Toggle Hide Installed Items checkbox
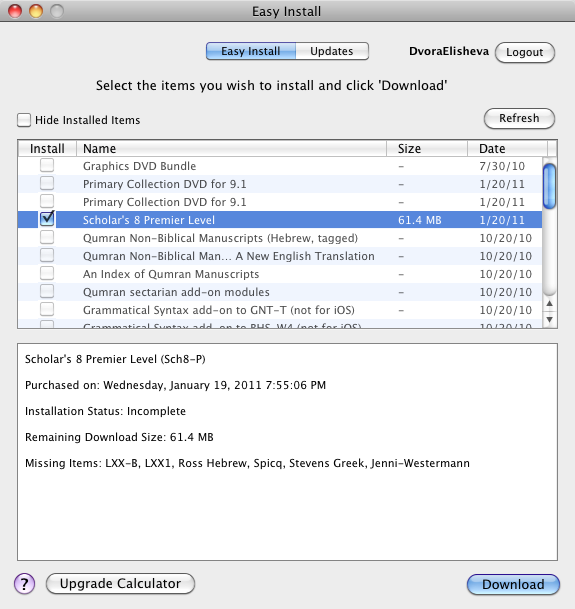This screenshot has height=609, width=575. (24, 120)
